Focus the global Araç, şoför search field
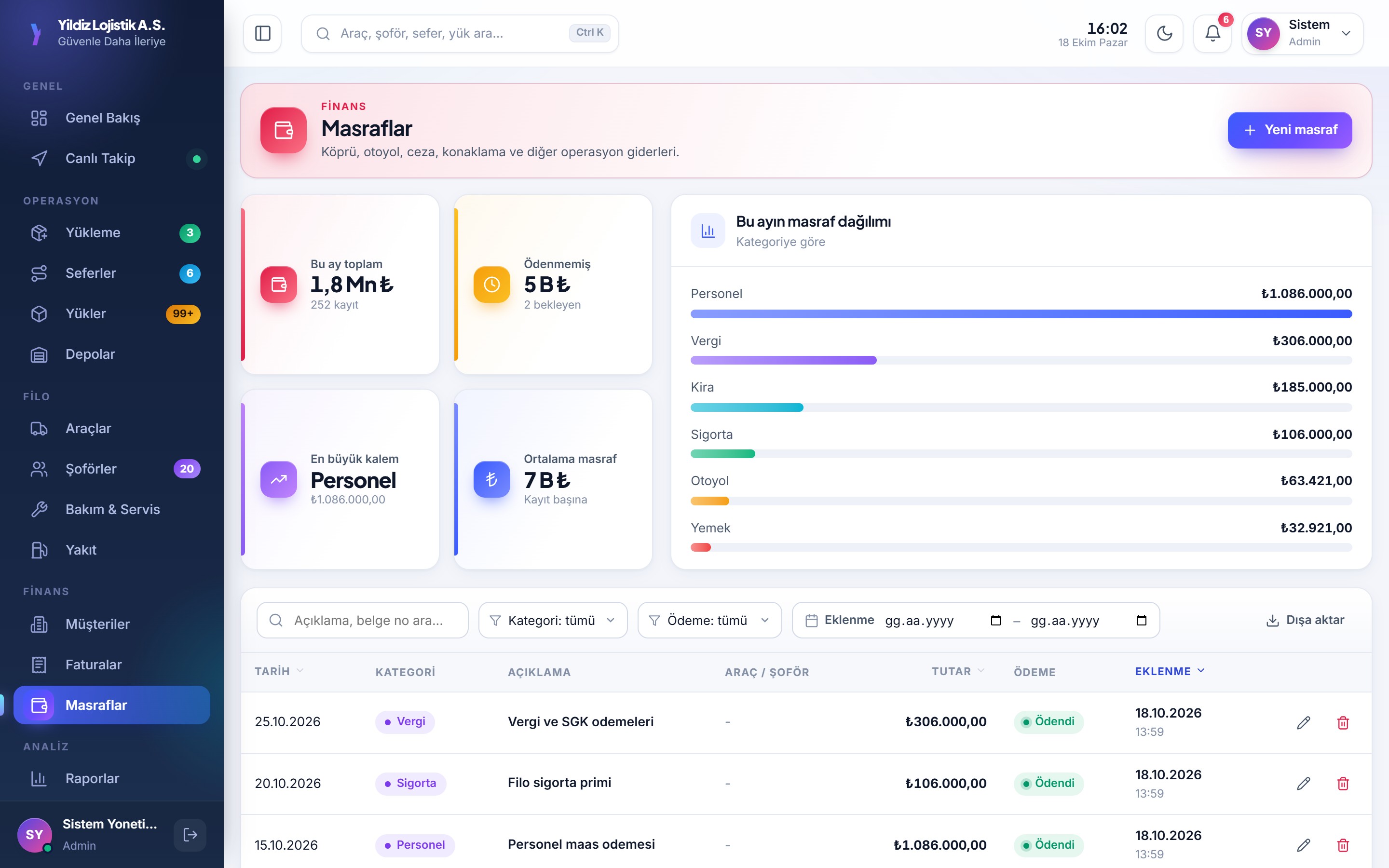 pyautogui.click(x=460, y=33)
